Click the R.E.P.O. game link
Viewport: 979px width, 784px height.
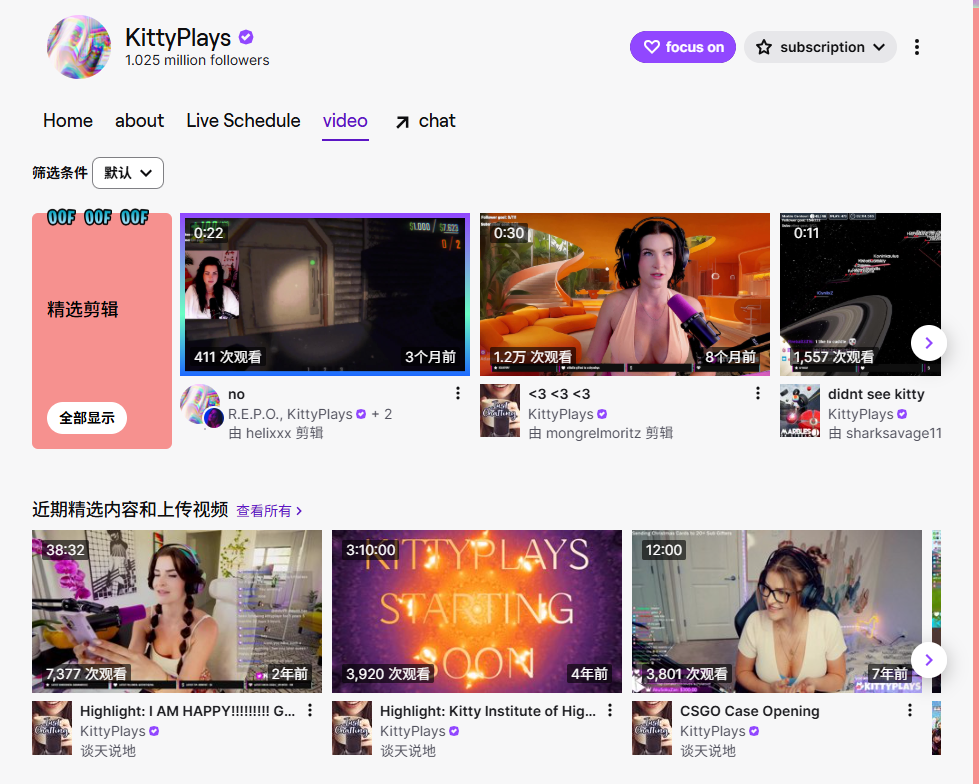(255, 414)
